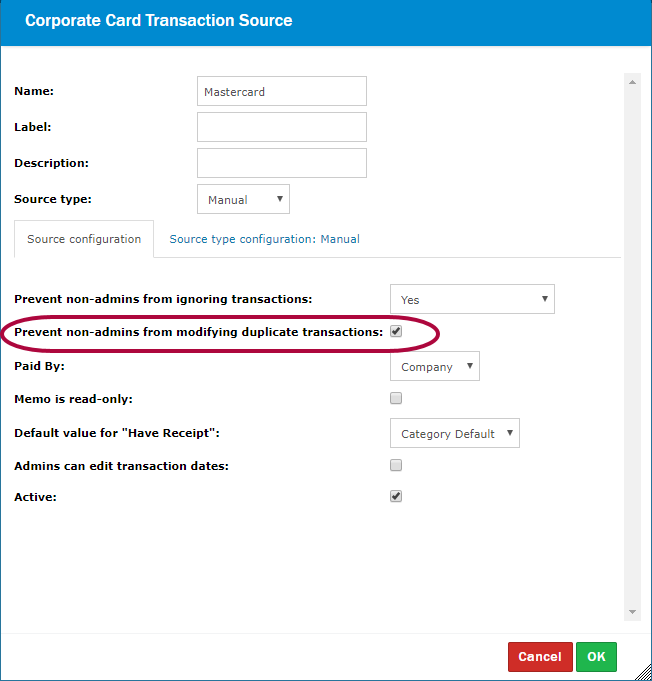The height and width of the screenshot is (681, 652).
Task: Click the vertical scrollbar track
Action: 632,350
